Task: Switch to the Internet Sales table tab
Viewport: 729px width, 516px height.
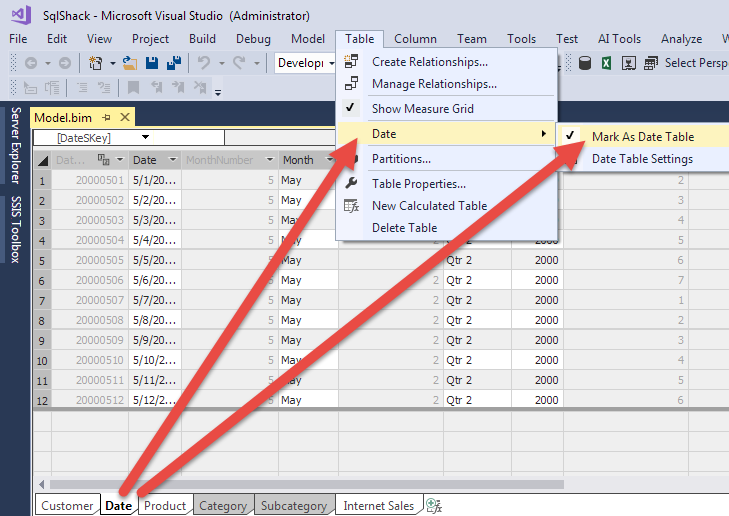Action: pos(378,505)
